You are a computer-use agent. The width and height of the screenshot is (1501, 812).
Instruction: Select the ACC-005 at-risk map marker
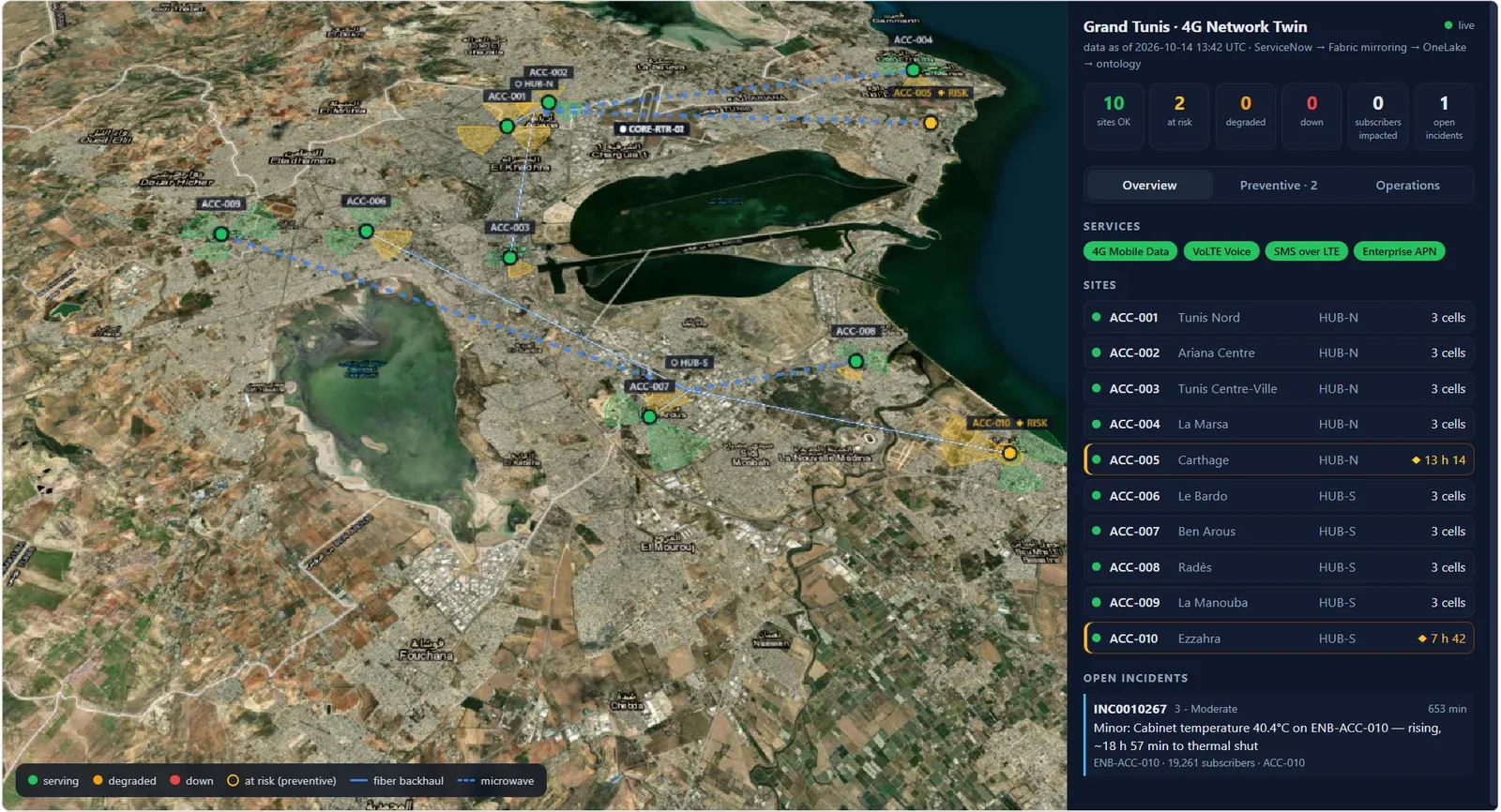coord(931,123)
